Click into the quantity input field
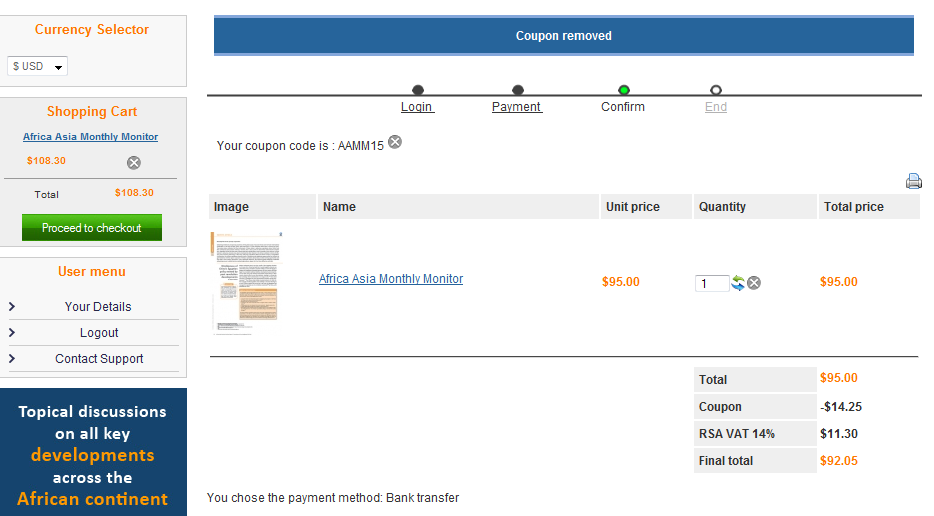Viewport: 934px width, 516px height. coord(711,284)
